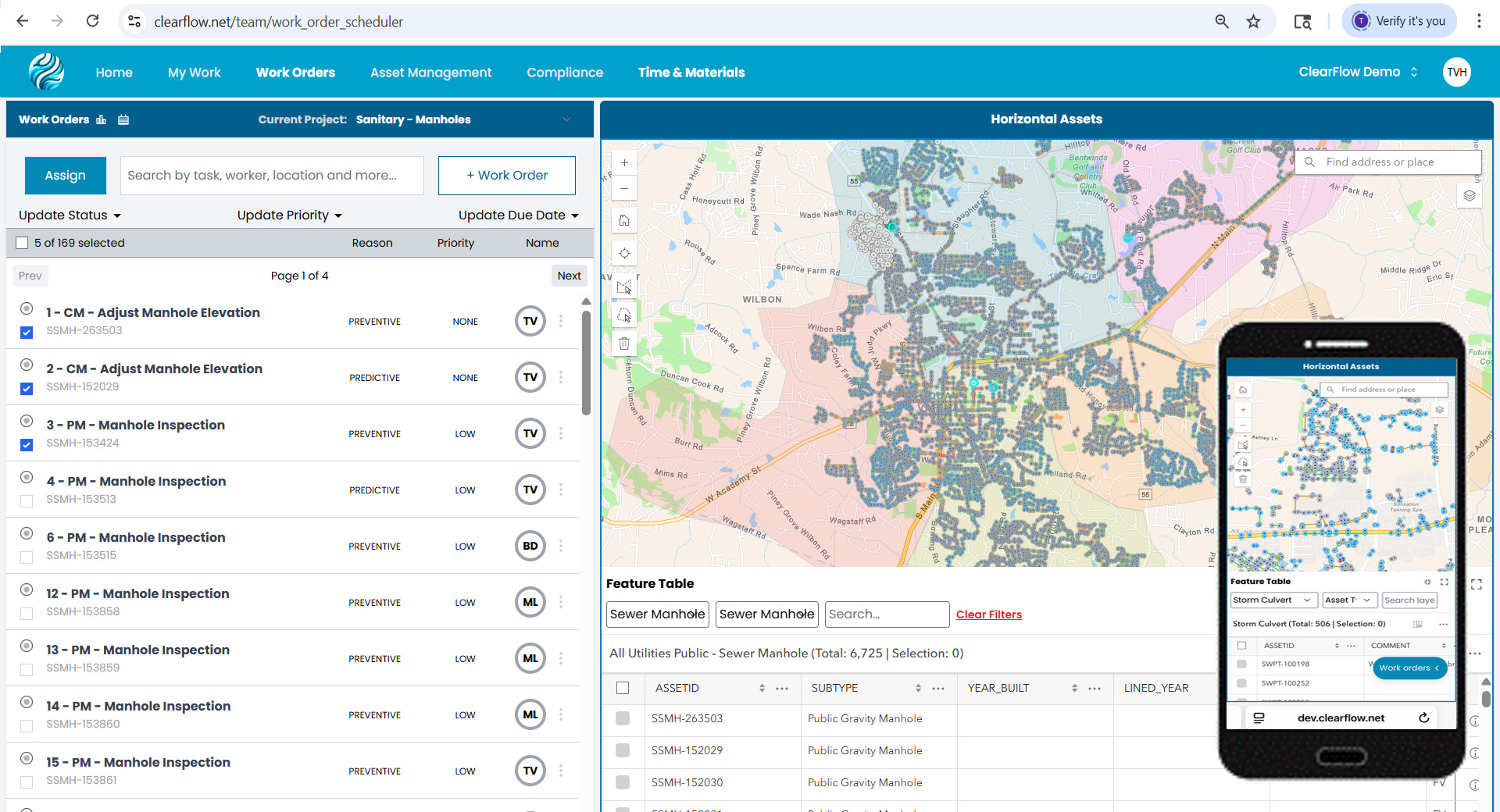Reset map to home extent
1500x812 pixels.
pos(624,220)
